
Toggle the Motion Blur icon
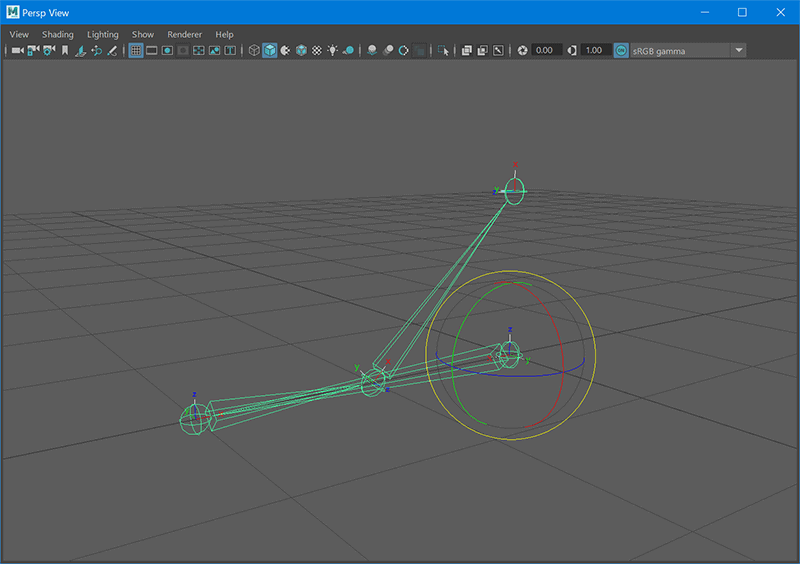(388, 50)
